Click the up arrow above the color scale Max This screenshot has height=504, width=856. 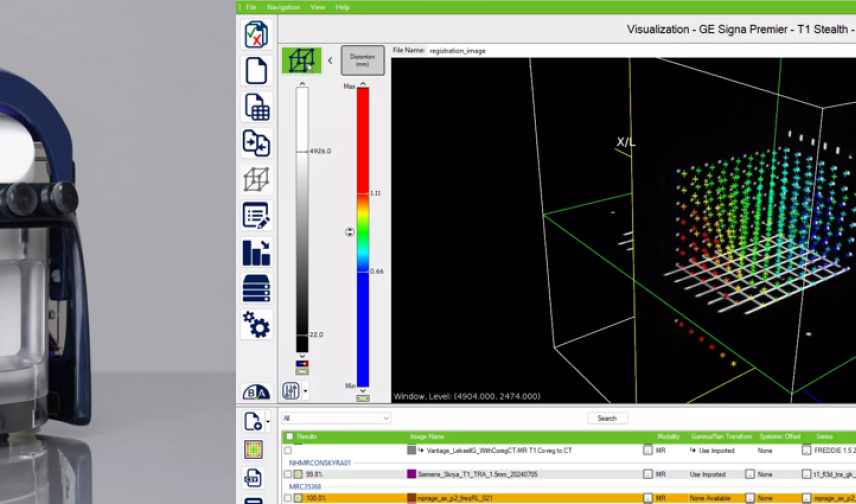pos(362,84)
